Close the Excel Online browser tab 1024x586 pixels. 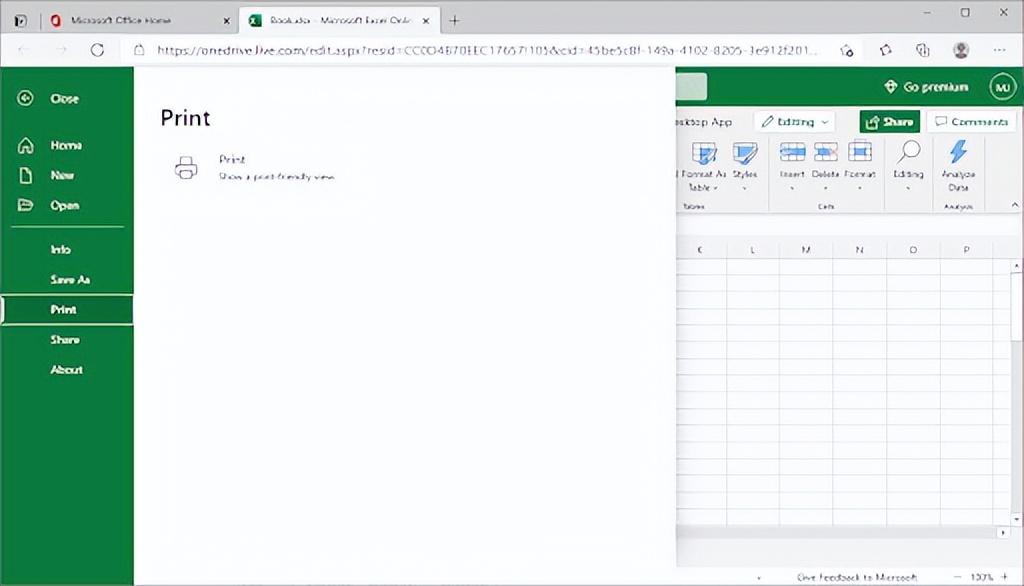point(426,21)
